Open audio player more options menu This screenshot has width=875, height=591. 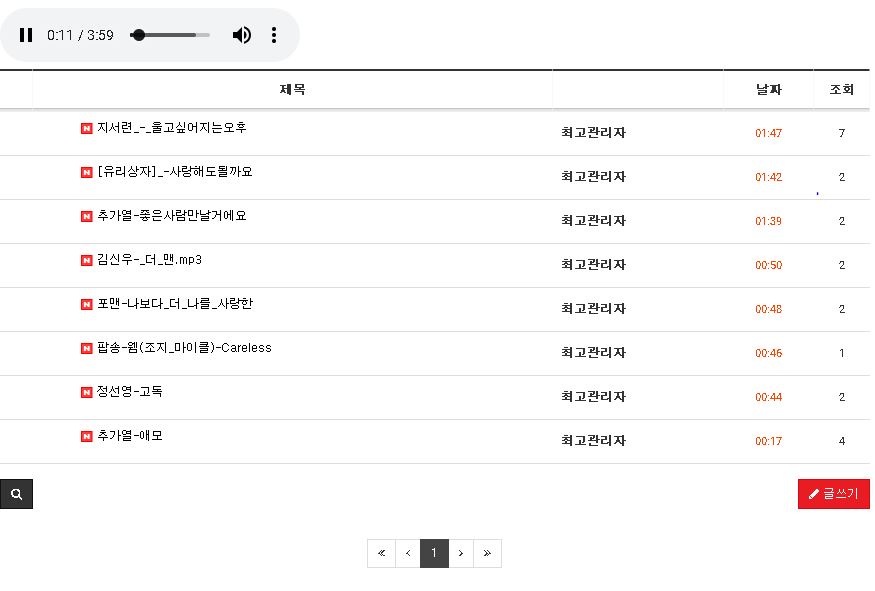274,35
